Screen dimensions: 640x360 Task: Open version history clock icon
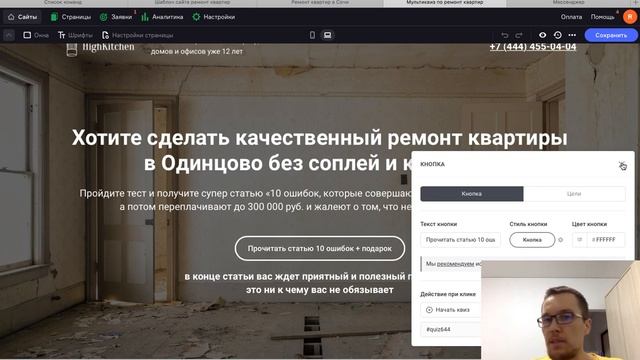(558, 35)
